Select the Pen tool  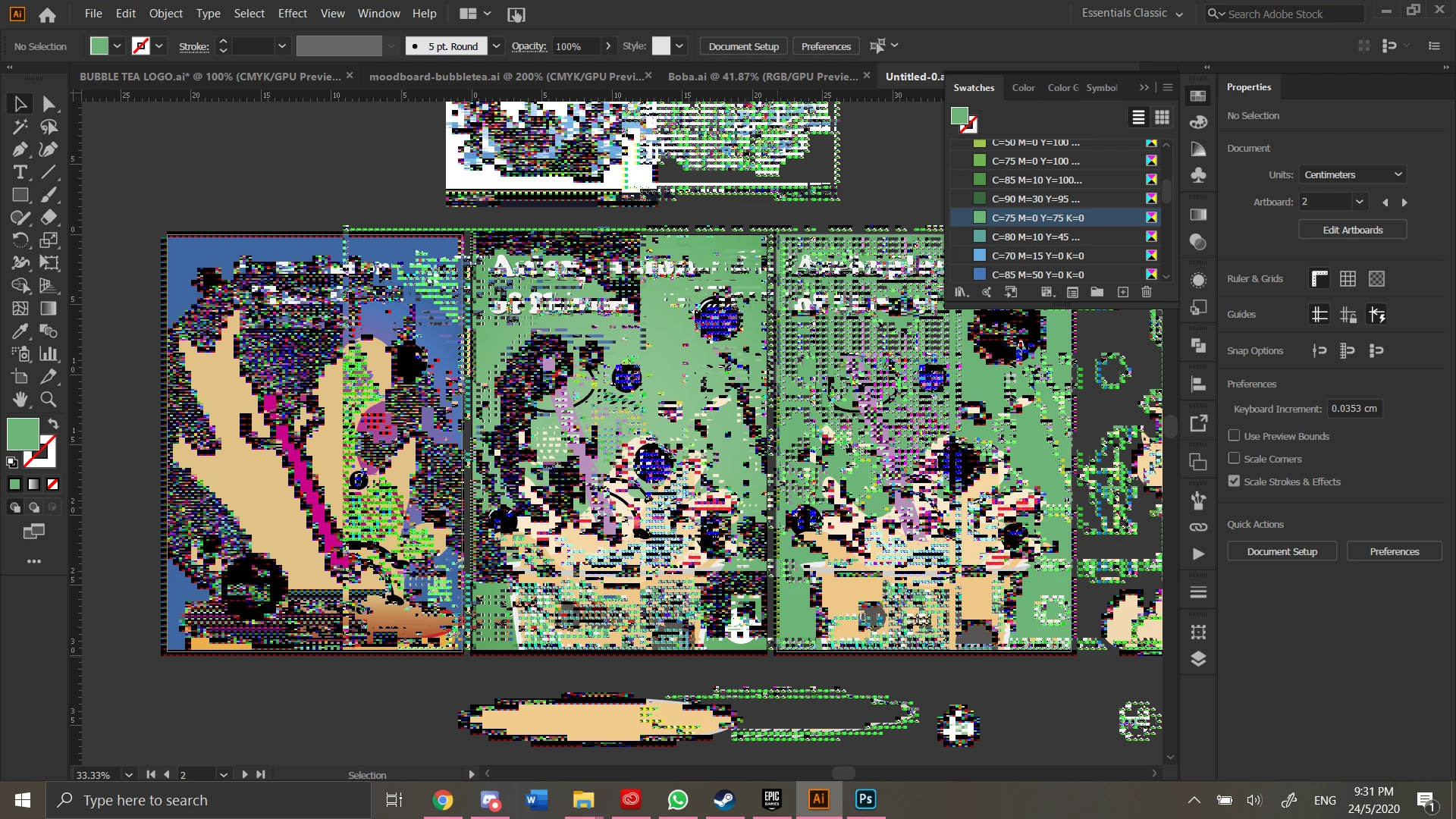click(x=20, y=149)
